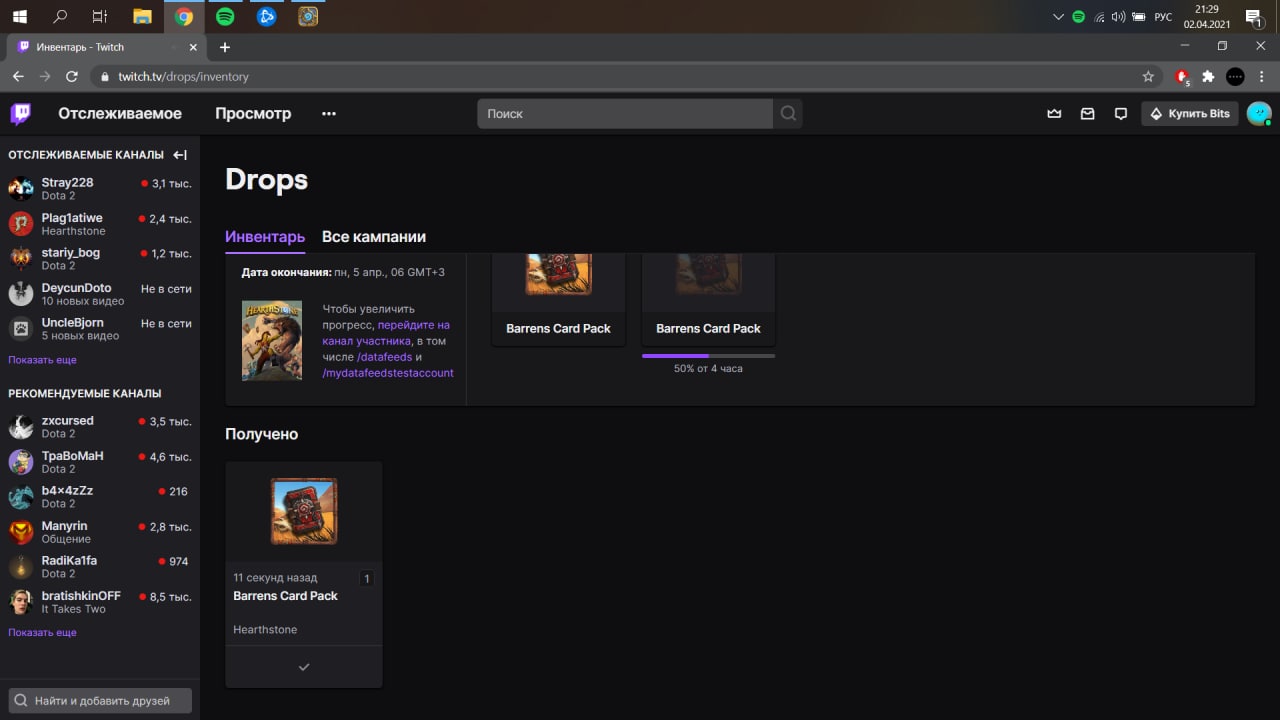
Task: Open the /mydatafeedstestaccount link
Action: (388, 373)
